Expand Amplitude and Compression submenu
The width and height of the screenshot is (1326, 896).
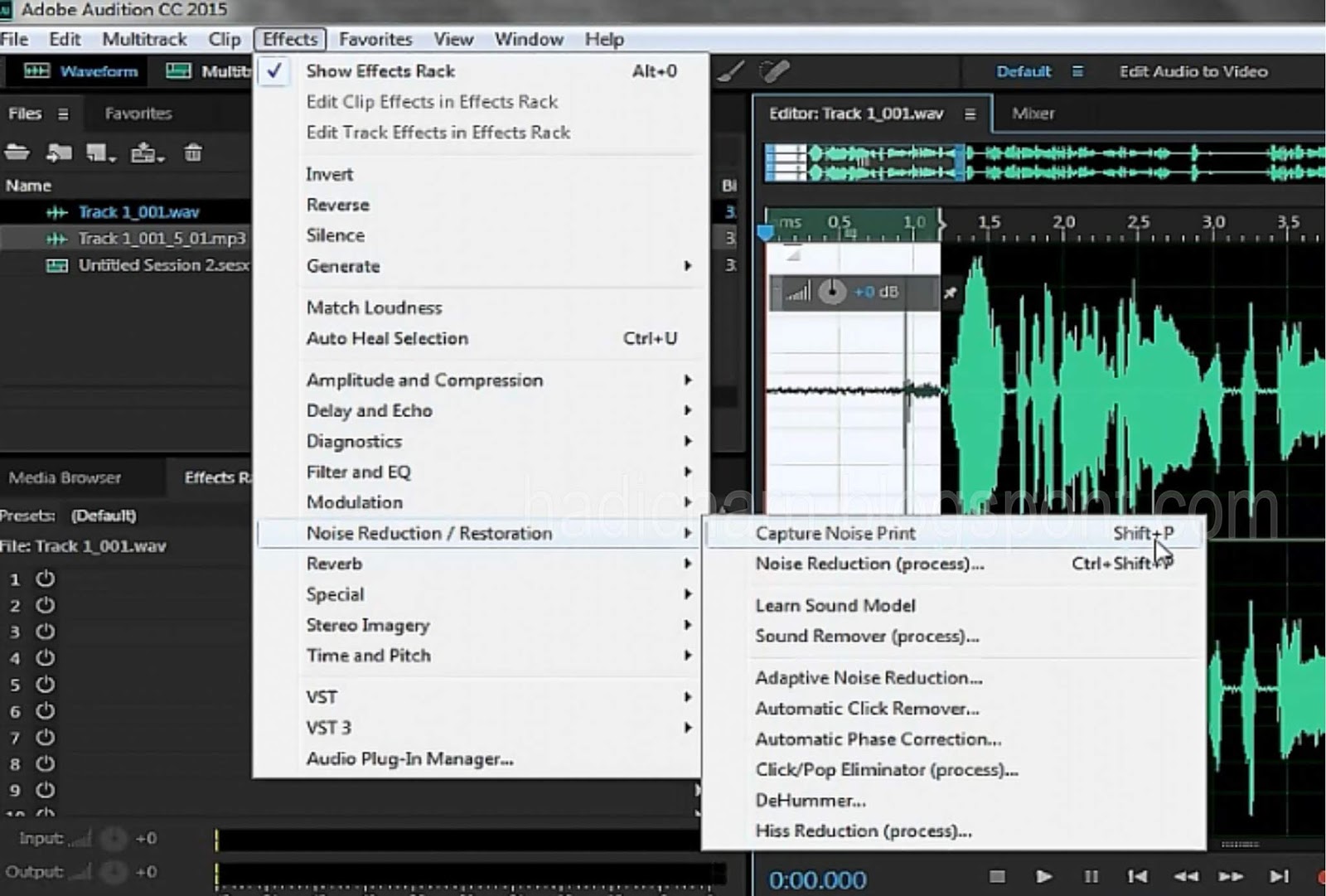[x=481, y=380]
